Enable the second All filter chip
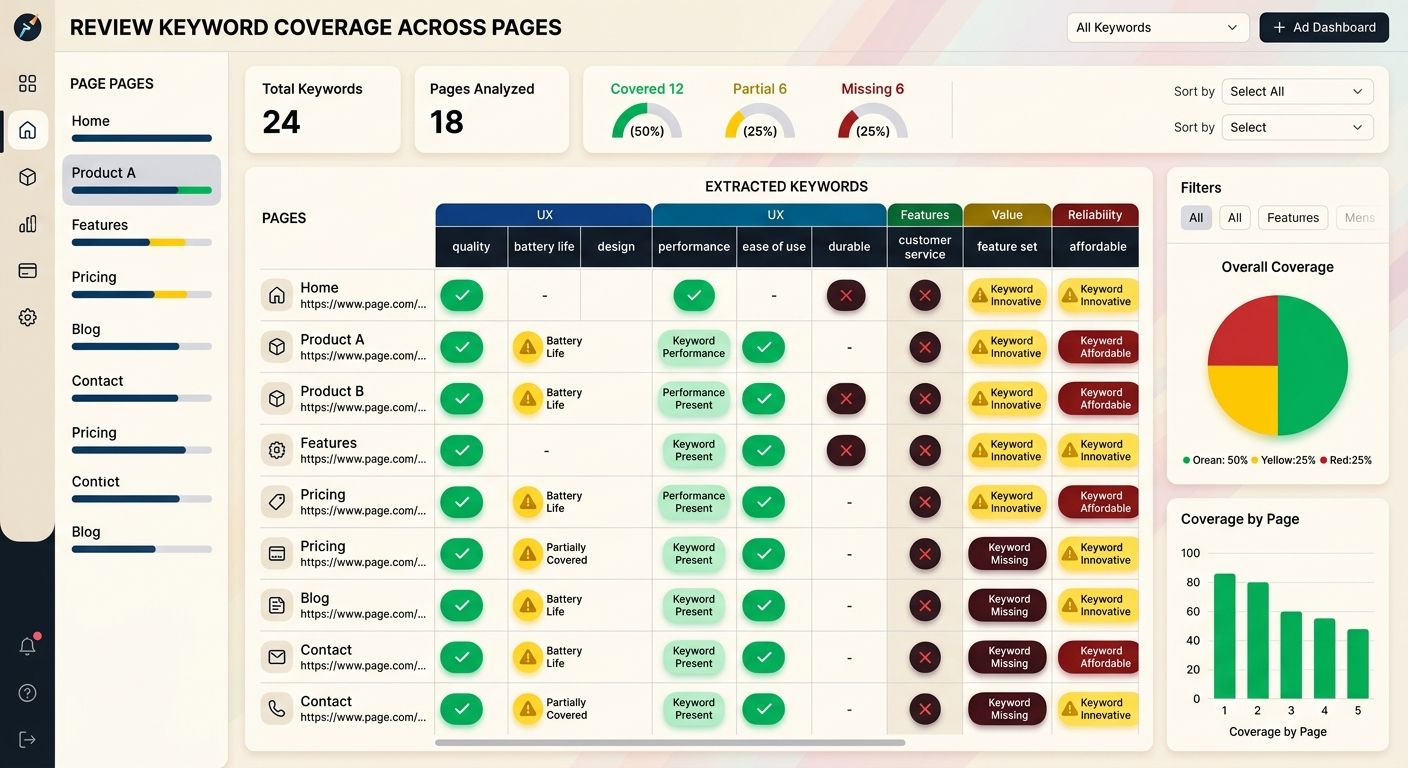This screenshot has height=768, width=1408. coord(1237,217)
